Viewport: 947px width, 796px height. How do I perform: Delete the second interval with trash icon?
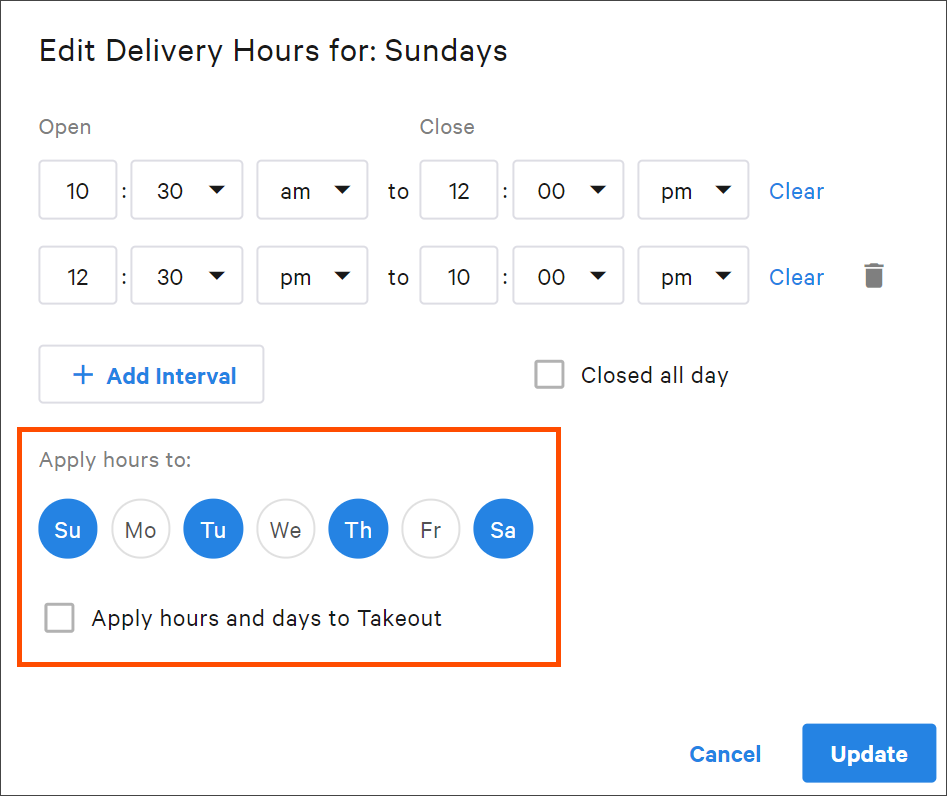(873, 275)
